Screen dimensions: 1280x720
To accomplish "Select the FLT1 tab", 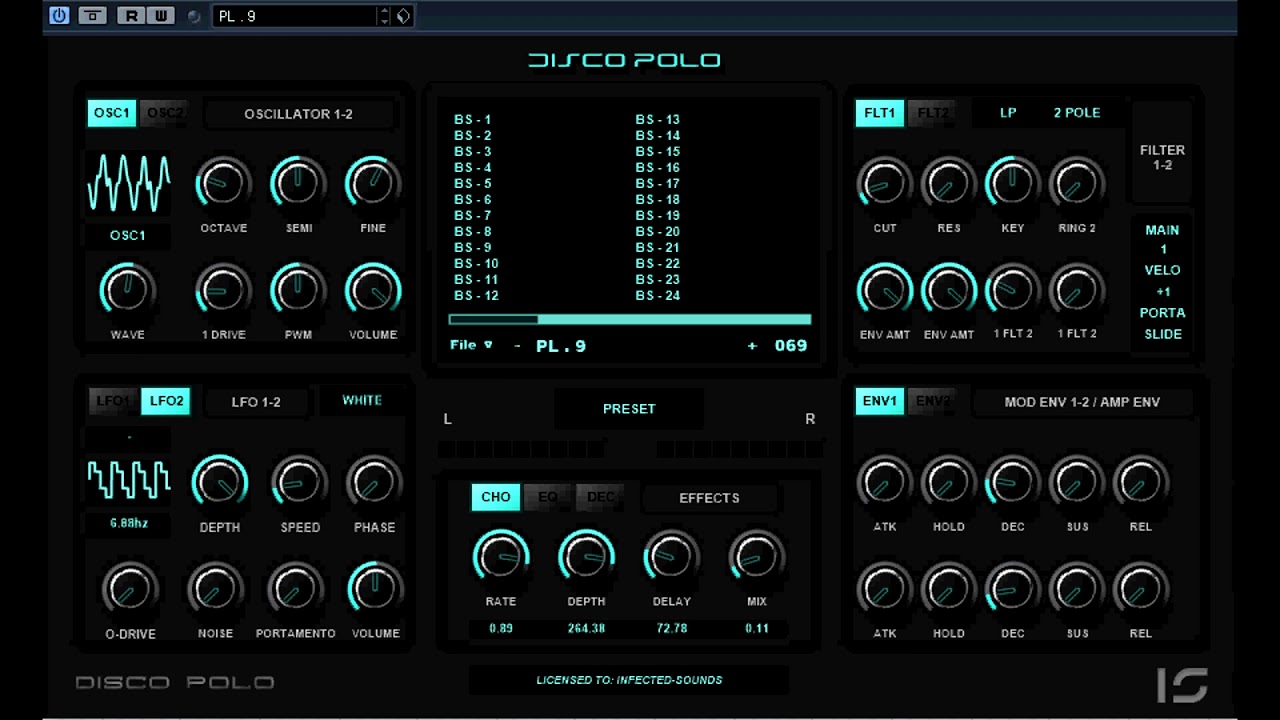I will point(880,113).
